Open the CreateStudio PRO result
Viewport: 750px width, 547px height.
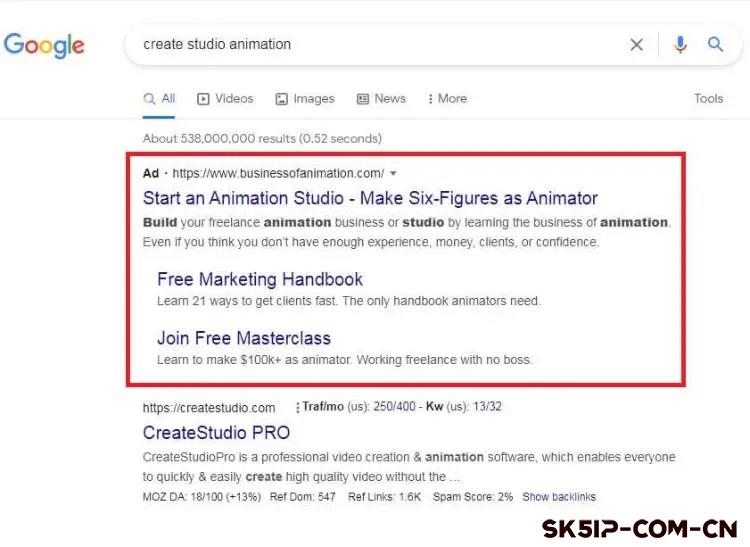216,433
